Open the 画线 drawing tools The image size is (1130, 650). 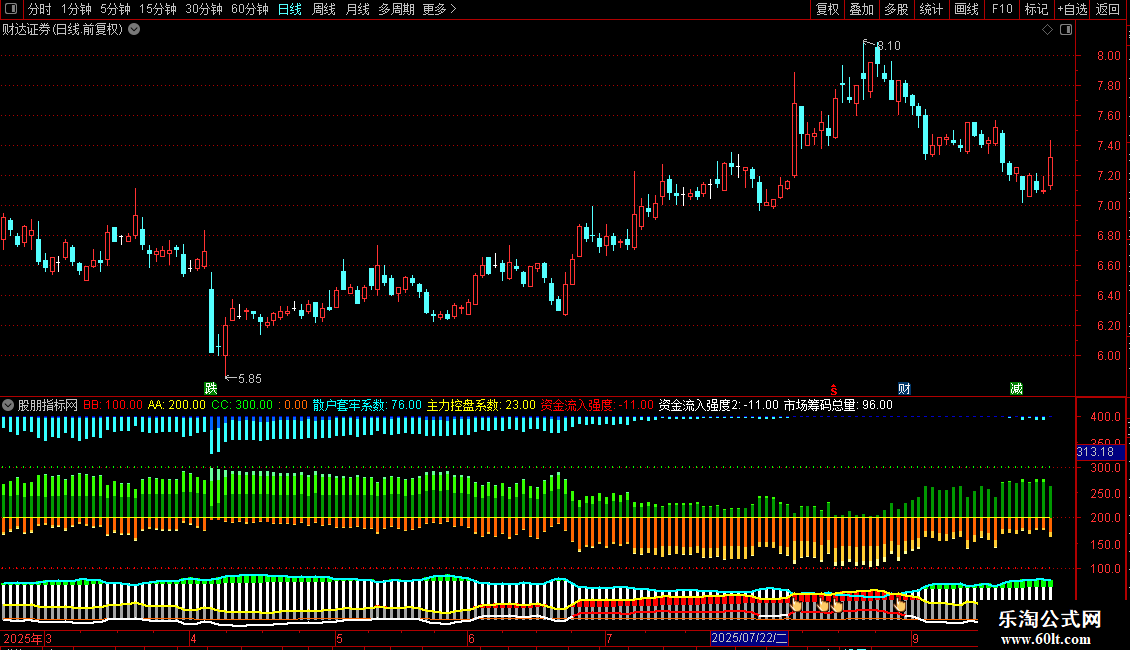coord(966,9)
